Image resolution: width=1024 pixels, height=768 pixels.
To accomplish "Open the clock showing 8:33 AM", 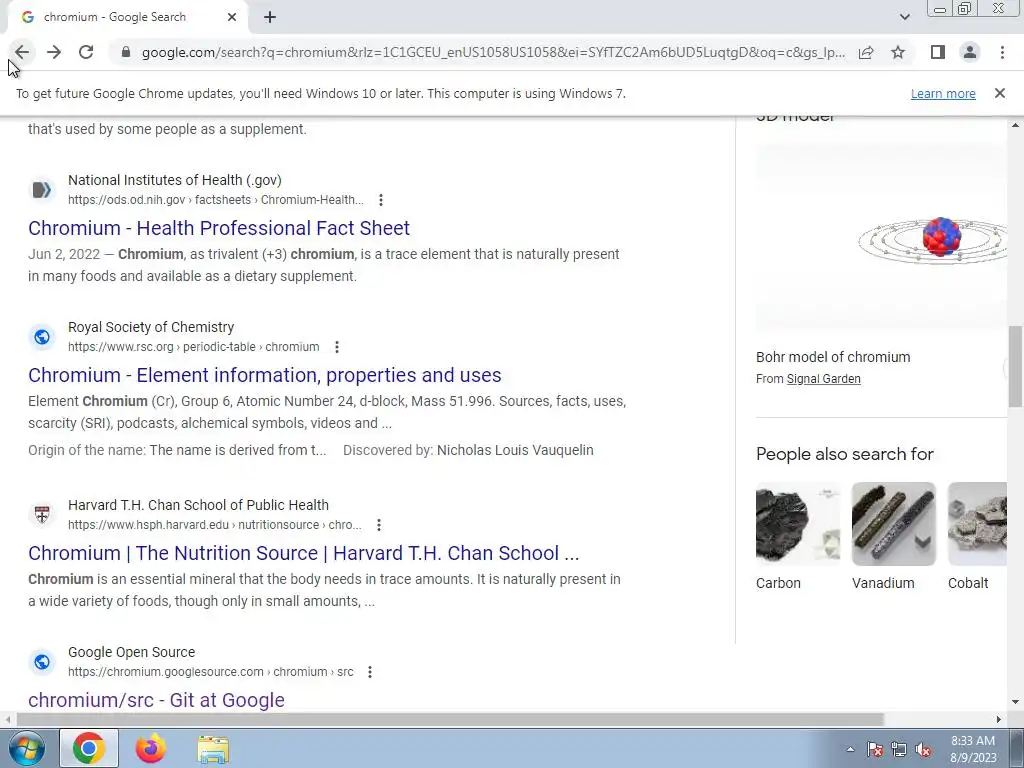I will click(x=973, y=749).
